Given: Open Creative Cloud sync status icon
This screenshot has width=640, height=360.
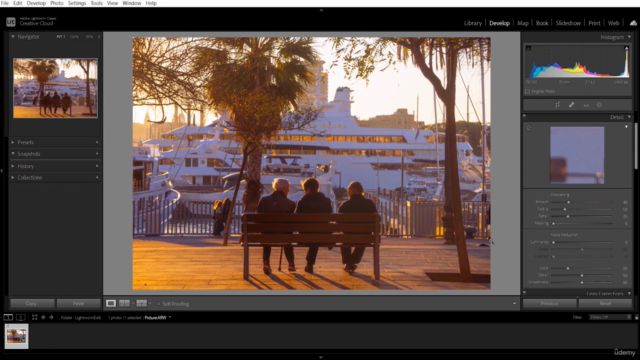Looking at the screenshot, I should coord(633,23).
